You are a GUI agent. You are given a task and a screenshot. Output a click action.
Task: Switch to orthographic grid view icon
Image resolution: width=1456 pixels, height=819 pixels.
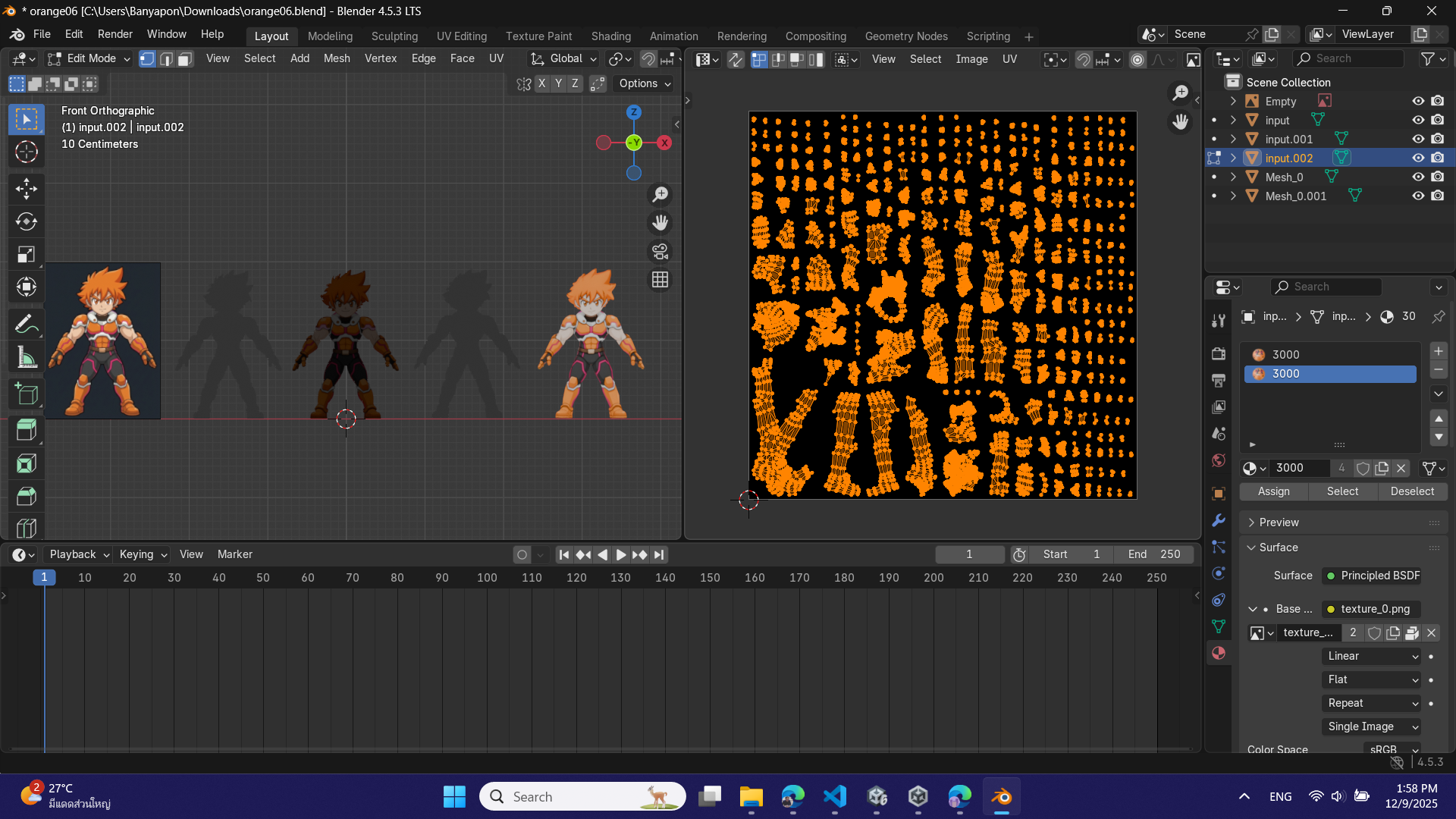[660, 280]
